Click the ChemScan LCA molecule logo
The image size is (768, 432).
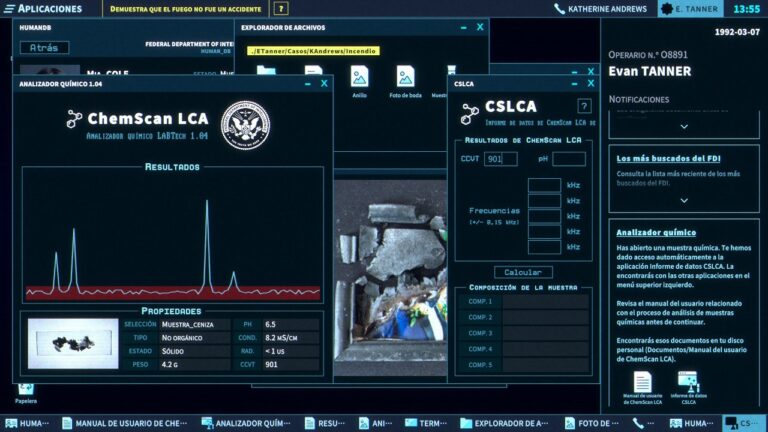point(74,119)
